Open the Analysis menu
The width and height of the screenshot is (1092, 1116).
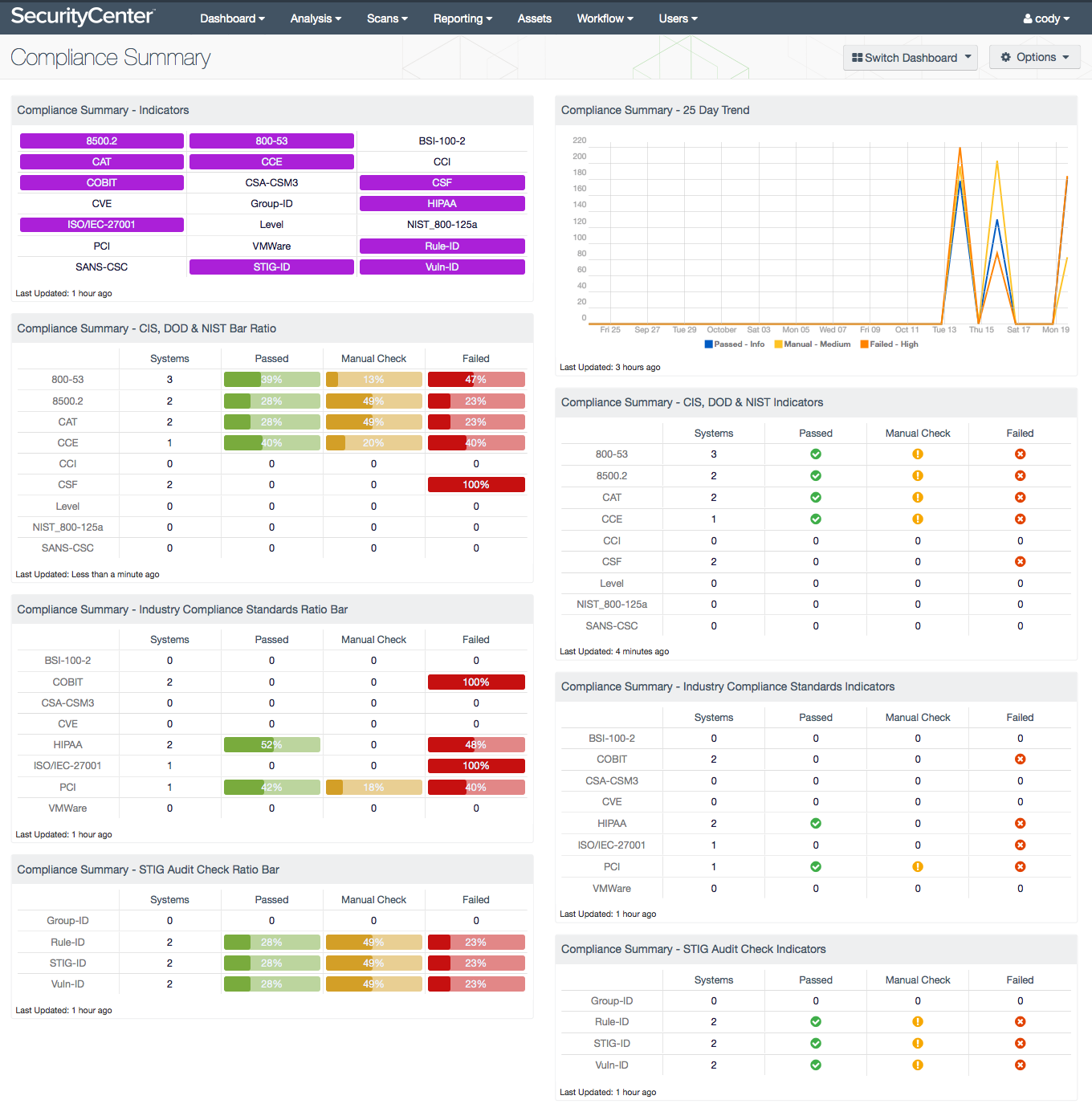coord(316,18)
